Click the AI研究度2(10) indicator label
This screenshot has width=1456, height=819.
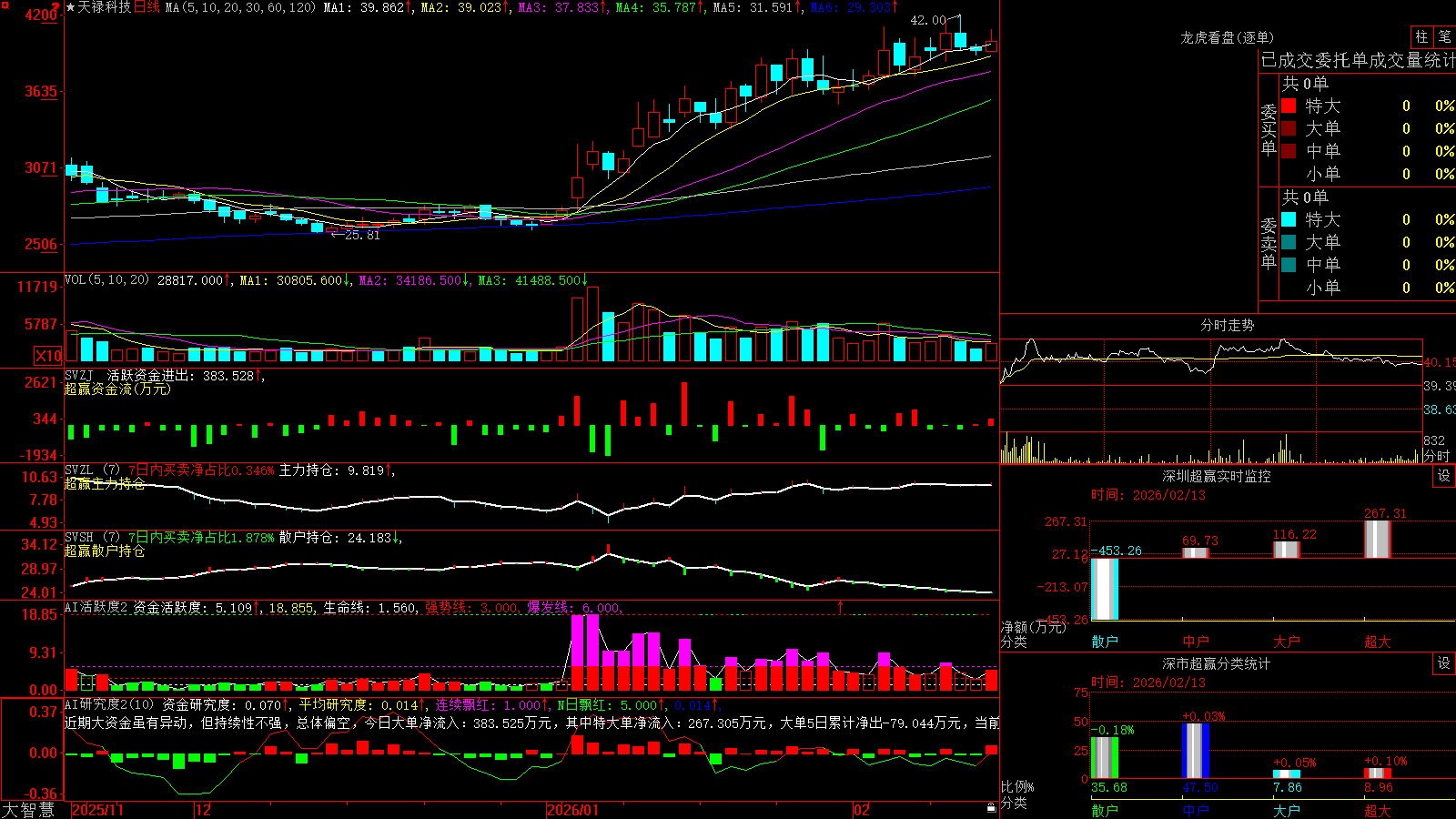coord(109,704)
